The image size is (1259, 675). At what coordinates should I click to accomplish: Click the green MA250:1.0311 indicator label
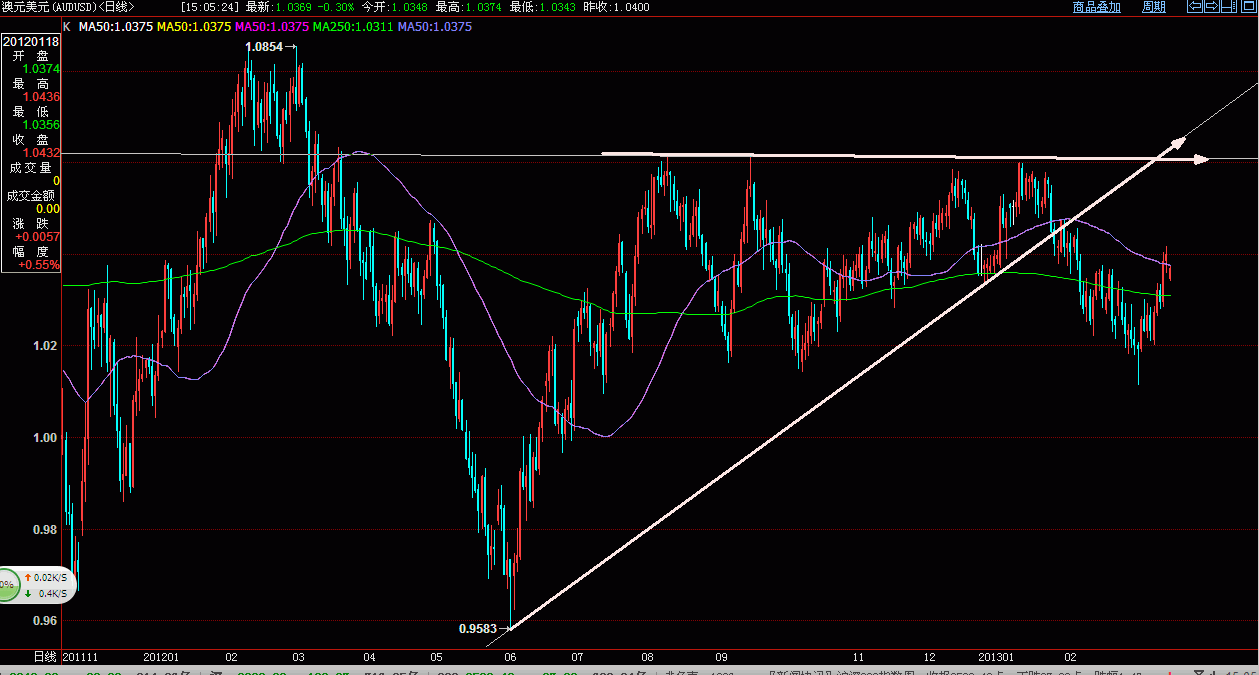353,26
